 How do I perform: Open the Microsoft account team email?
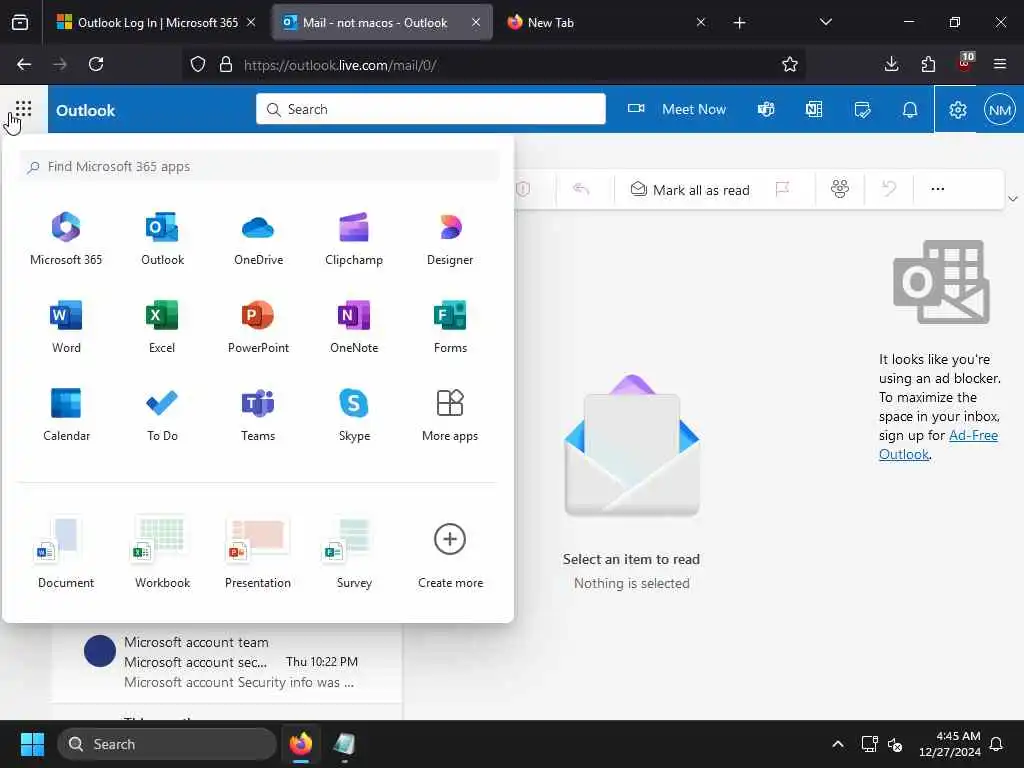[226, 662]
